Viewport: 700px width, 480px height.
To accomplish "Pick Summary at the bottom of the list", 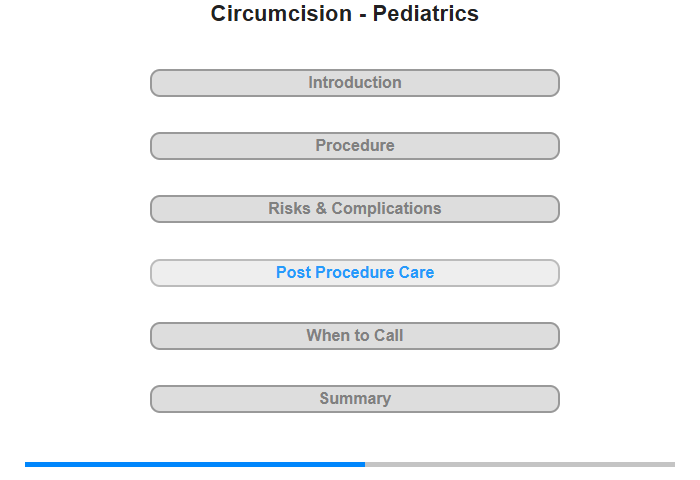I will click(x=355, y=399).
